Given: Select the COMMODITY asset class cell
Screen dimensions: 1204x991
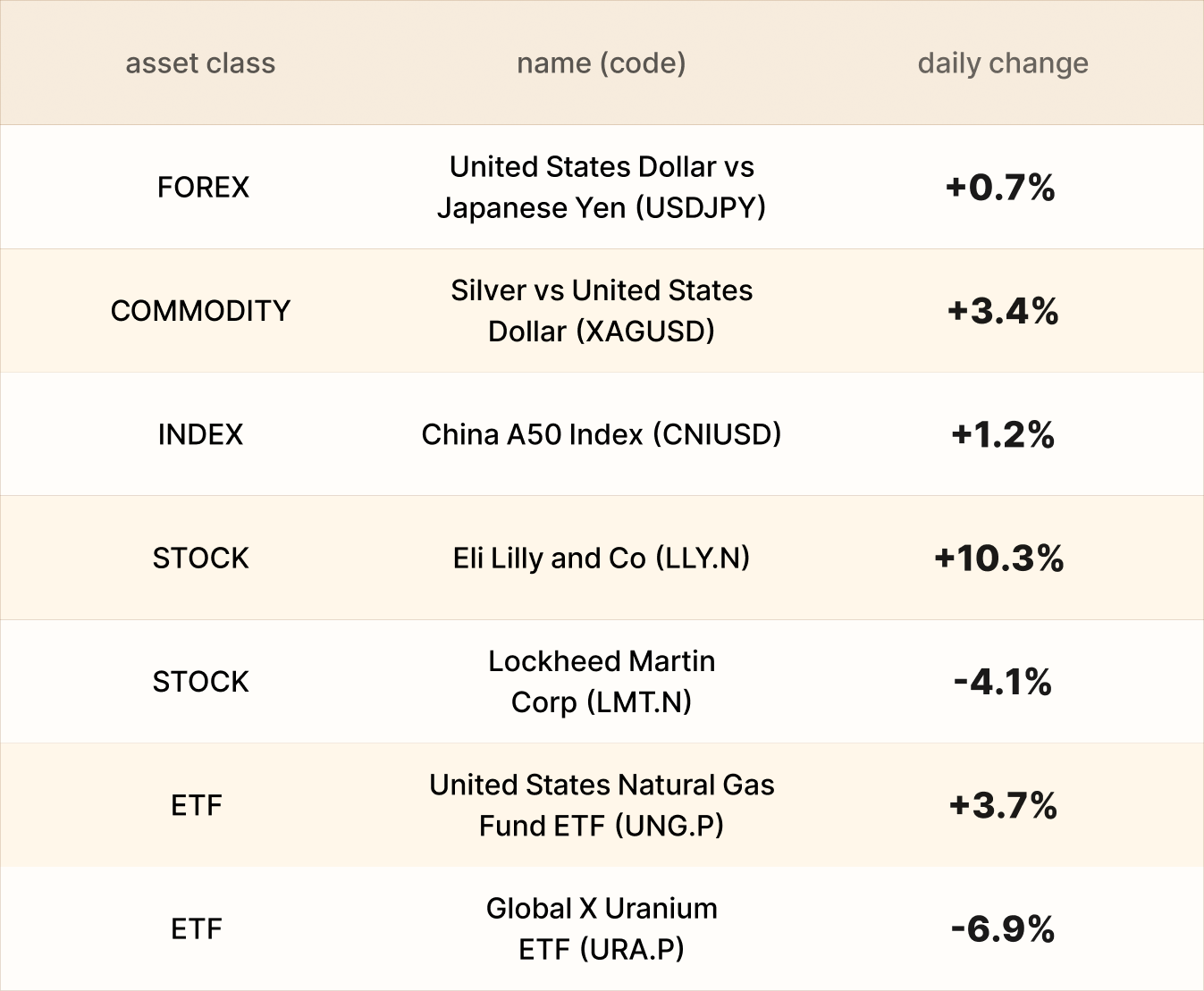Looking at the screenshot, I should pos(200,311).
